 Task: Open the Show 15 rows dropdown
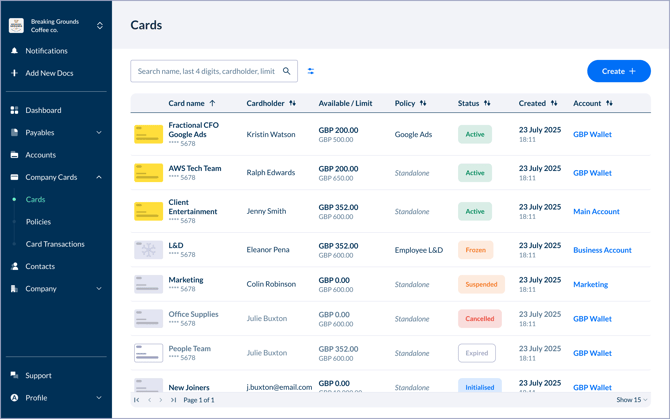(x=632, y=400)
